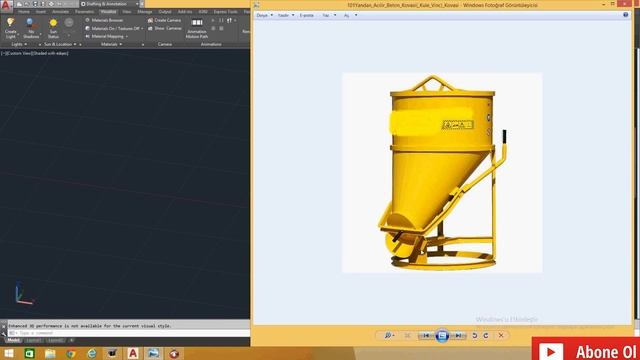Open the Yaz menu in Photo Viewer

(329, 15)
